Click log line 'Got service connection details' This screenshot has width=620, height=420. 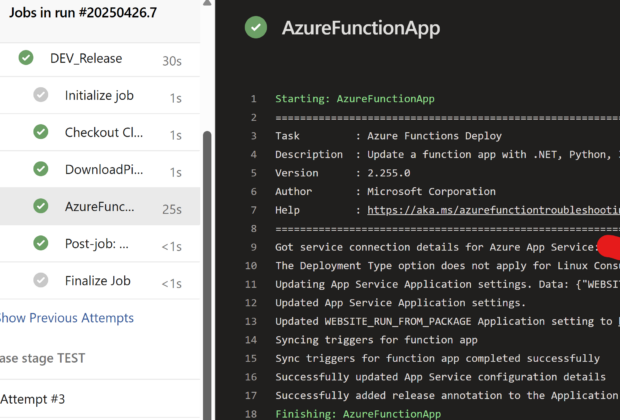[437, 247]
